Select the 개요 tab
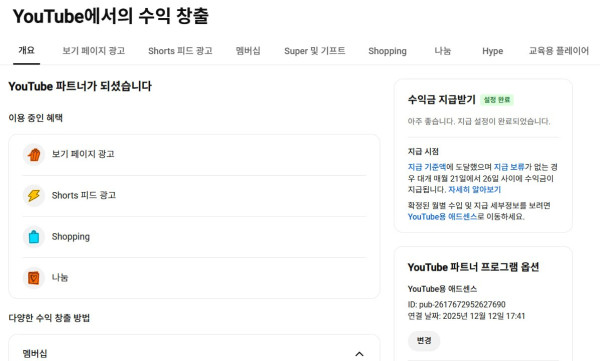This screenshot has height=361, width=600. (x=26, y=51)
